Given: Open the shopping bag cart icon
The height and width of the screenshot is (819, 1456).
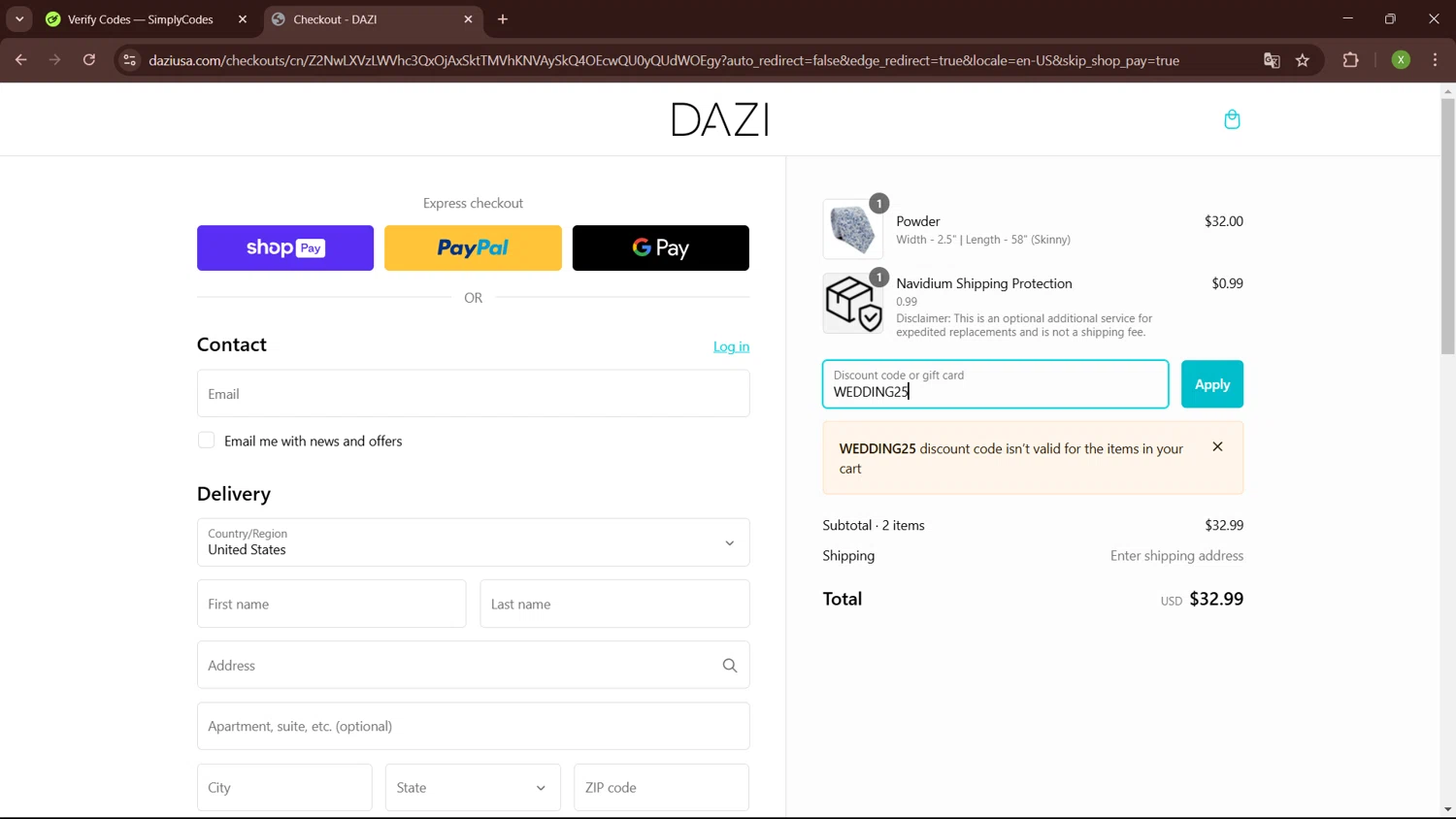Looking at the screenshot, I should 1232,119.
